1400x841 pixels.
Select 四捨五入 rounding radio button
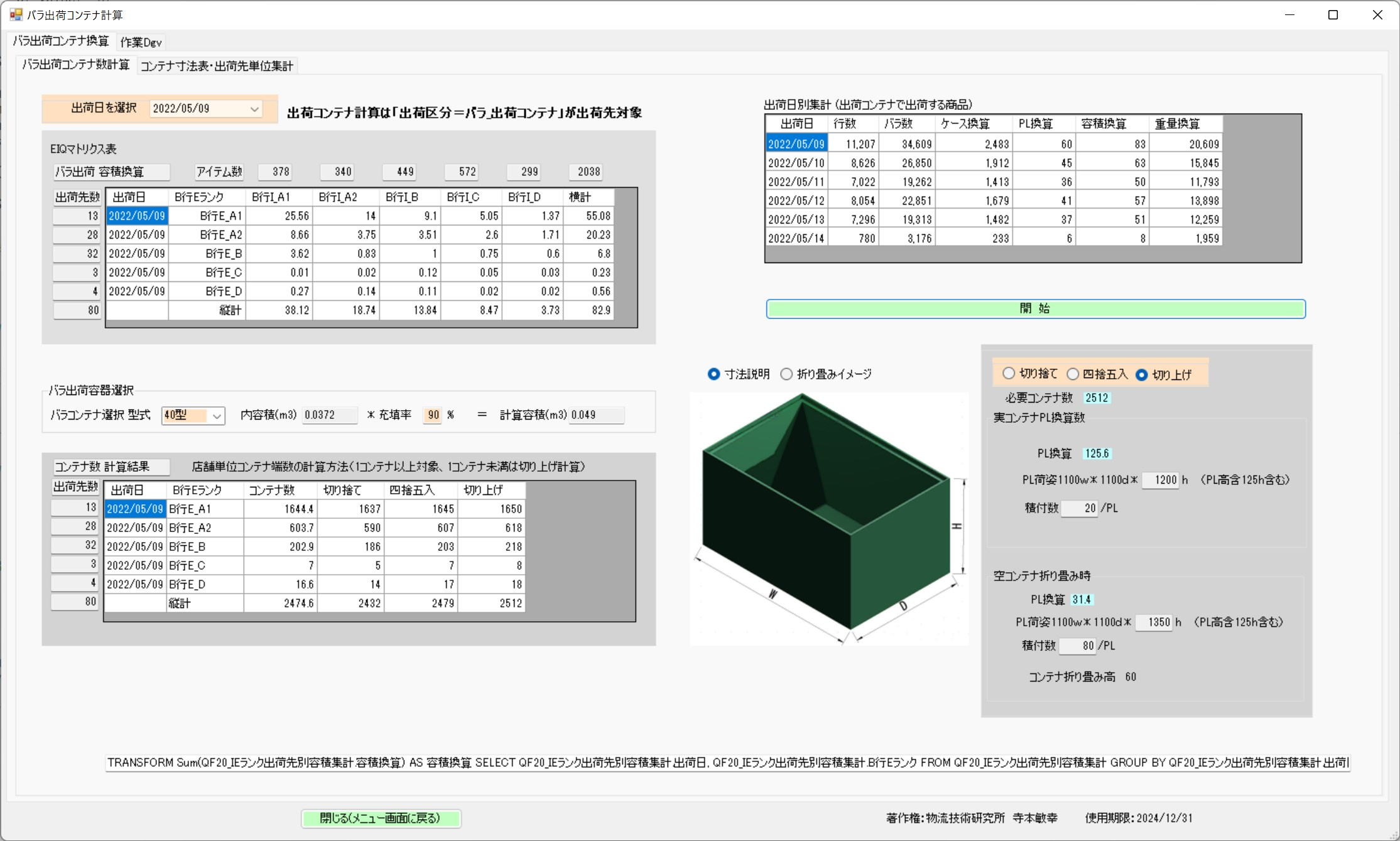coord(1073,374)
